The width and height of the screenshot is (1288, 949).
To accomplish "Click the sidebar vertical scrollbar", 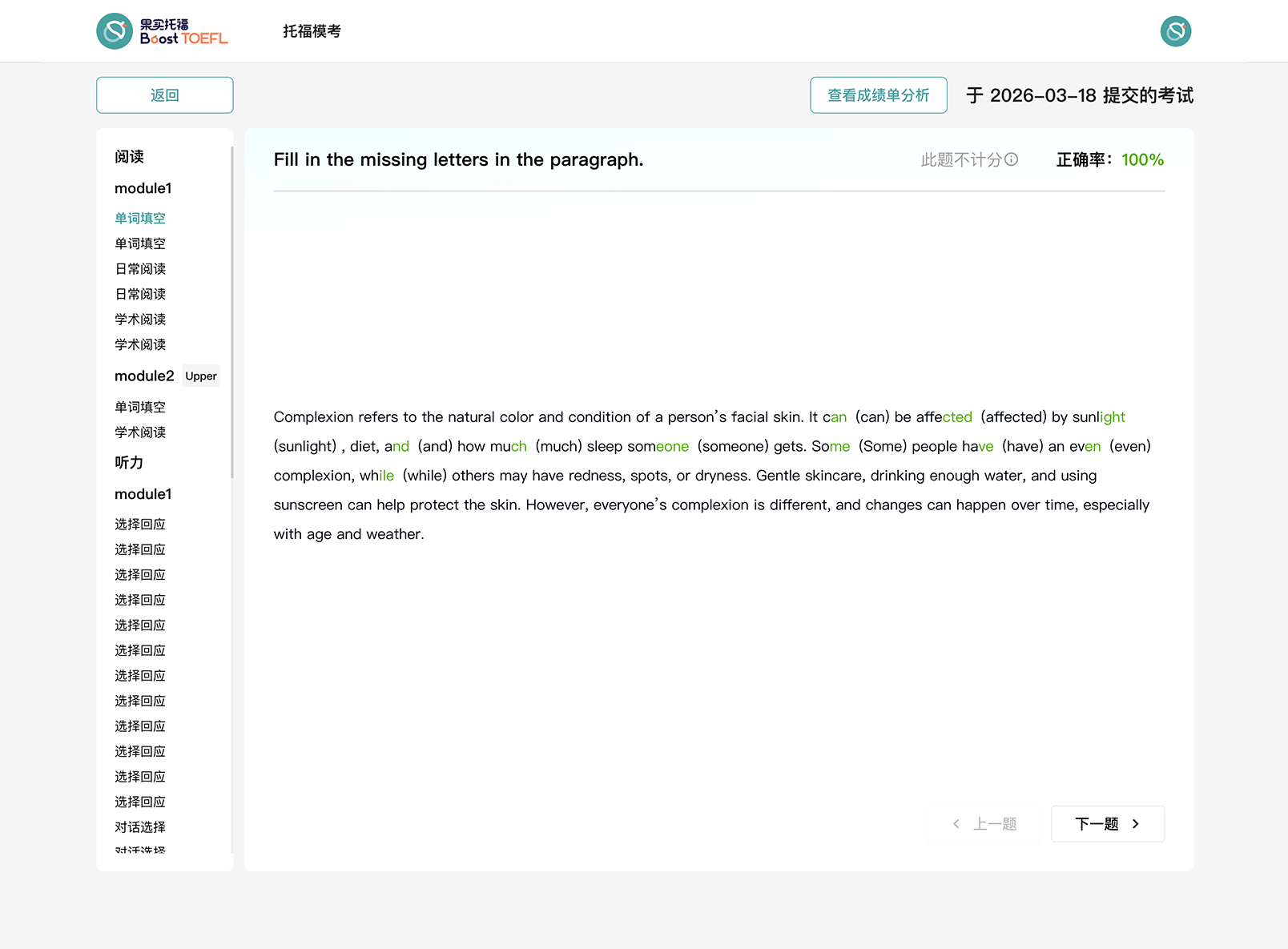I will tap(231, 312).
